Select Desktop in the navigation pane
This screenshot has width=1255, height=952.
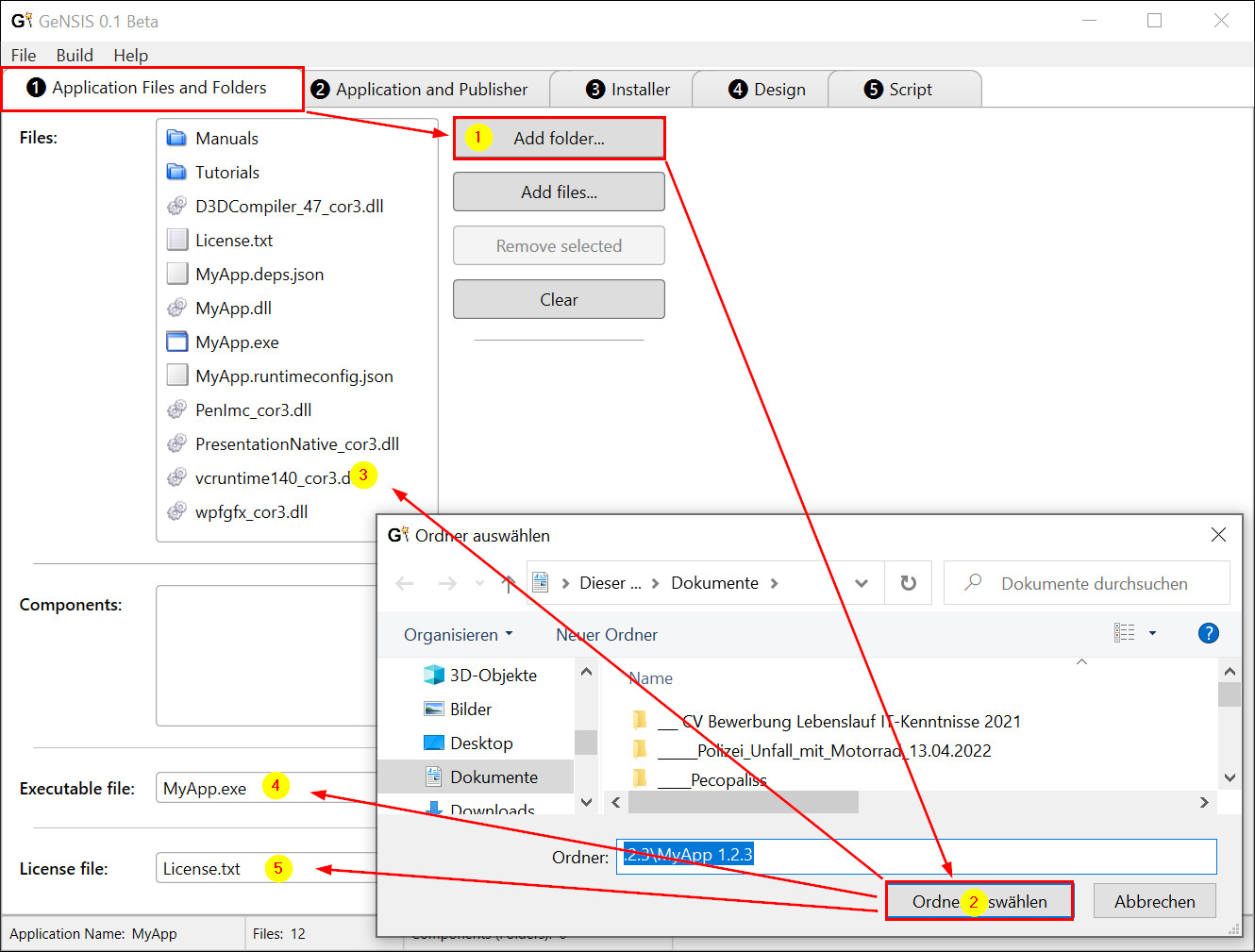481,743
